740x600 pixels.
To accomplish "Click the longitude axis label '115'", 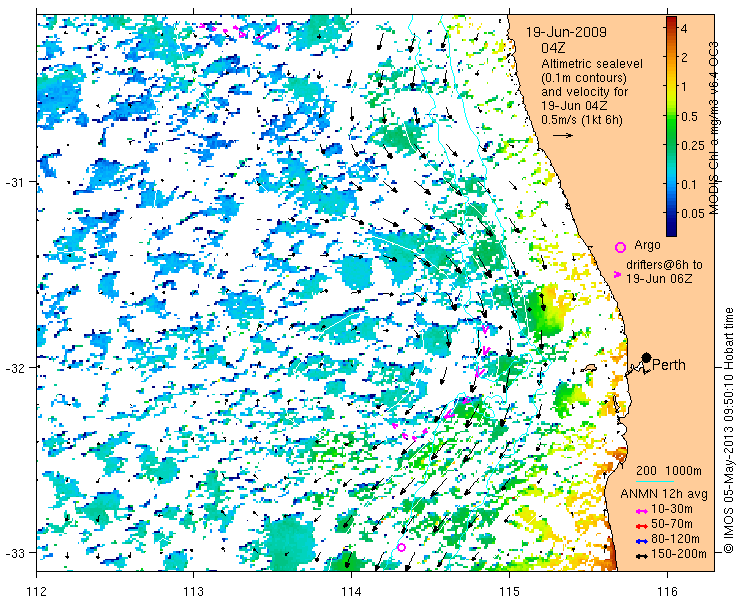I will click(x=509, y=590).
